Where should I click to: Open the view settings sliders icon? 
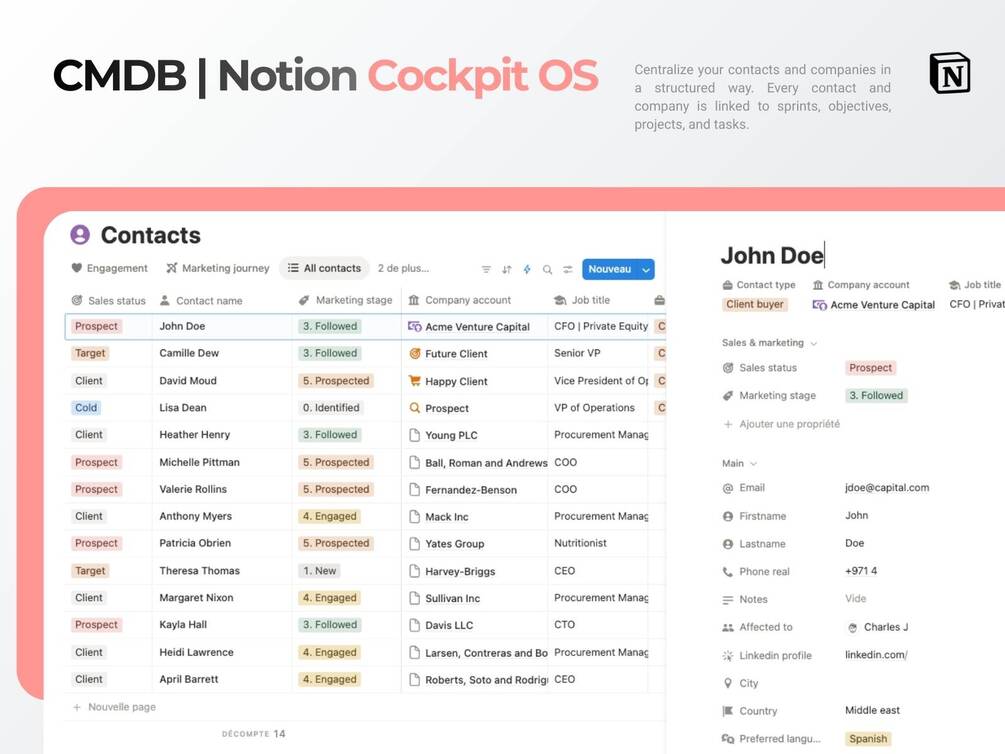568,269
